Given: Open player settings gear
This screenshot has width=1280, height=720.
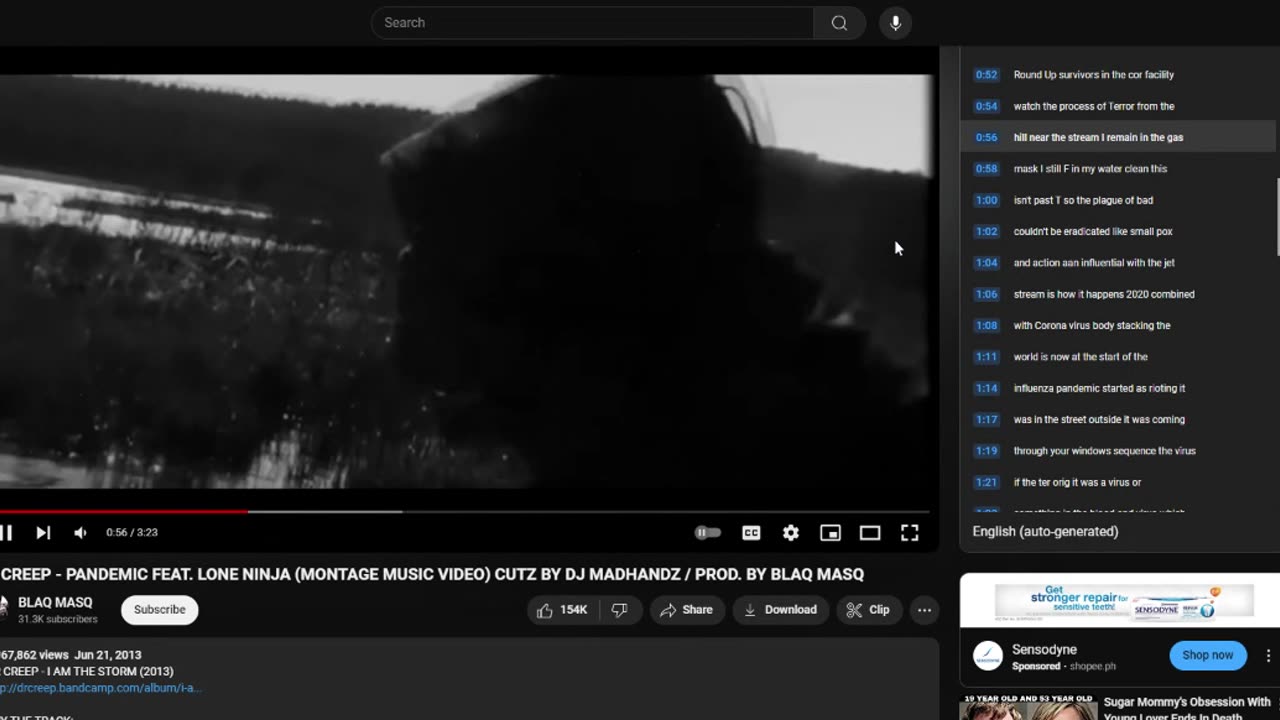Looking at the screenshot, I should 791,533.
